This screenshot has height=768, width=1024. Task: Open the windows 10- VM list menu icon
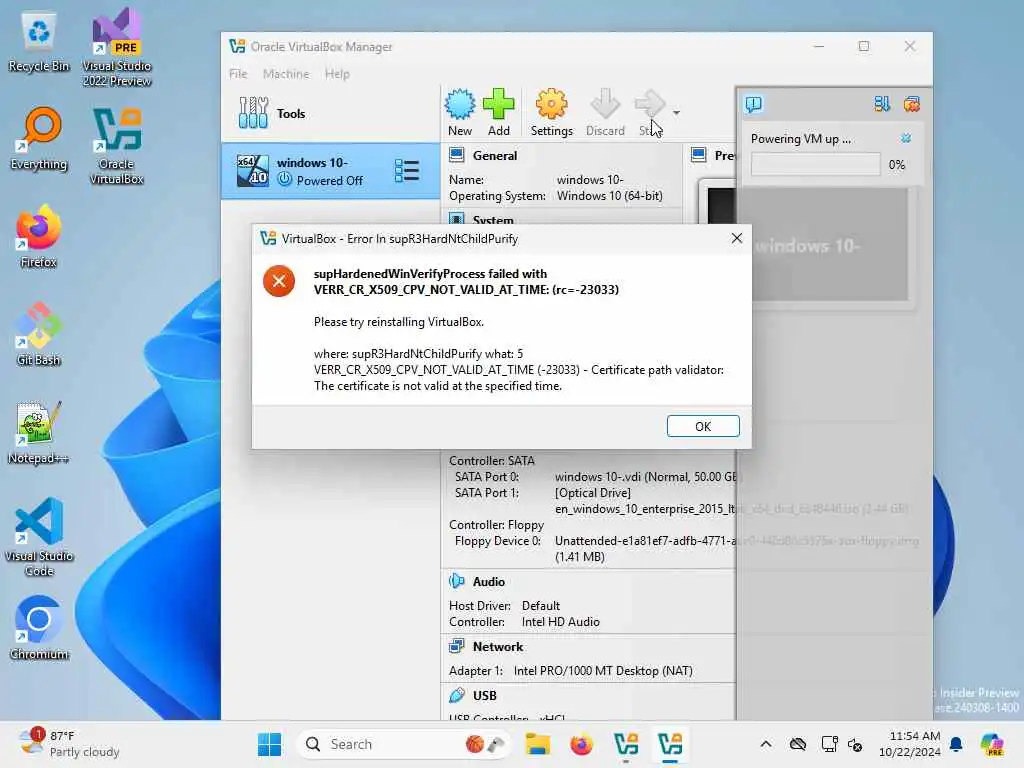(x=407, y=171)
